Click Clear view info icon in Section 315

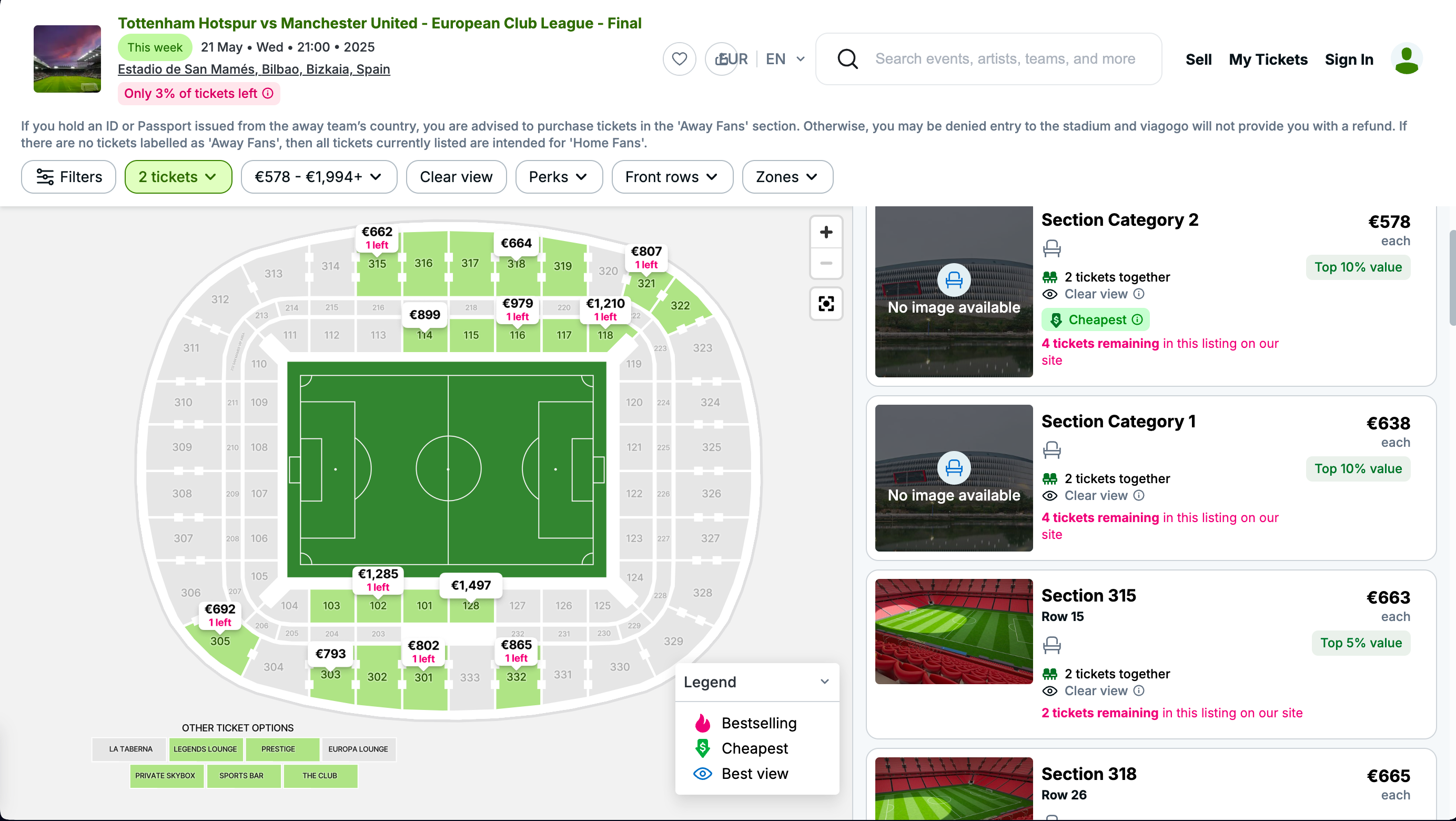coord(1139,691)
